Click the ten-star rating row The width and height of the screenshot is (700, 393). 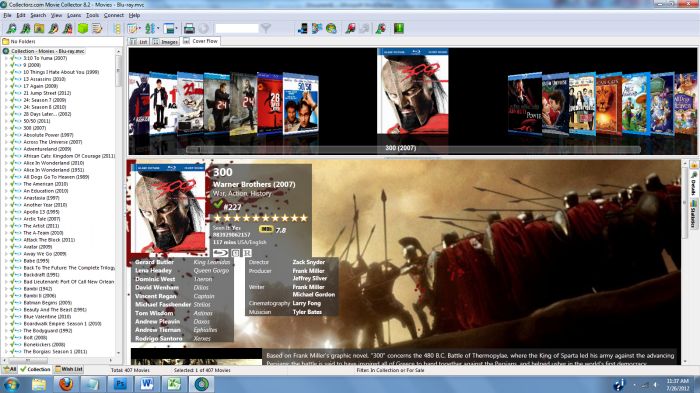tap(261, 218)
